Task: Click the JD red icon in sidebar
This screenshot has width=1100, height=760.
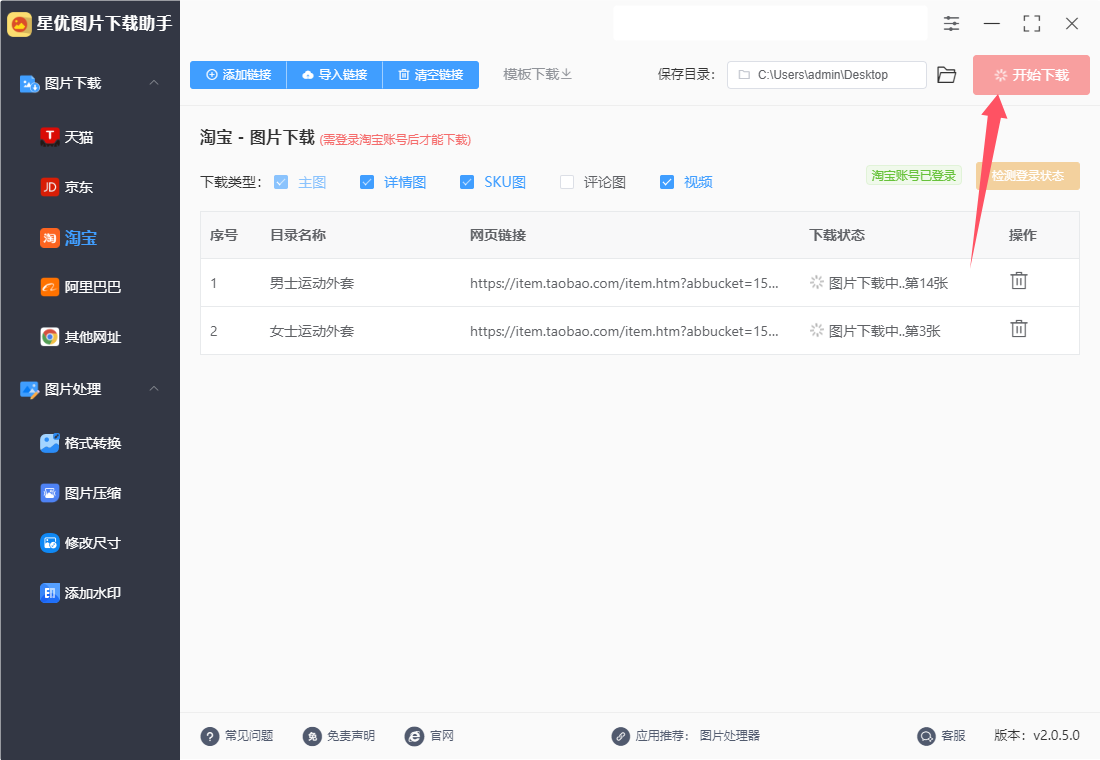Action: pos(49,187)
